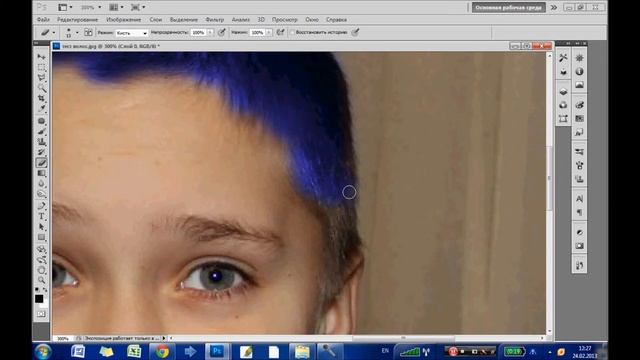Open the tool preset picker arrow
The image size is (640, 360).
click(53, 33)
